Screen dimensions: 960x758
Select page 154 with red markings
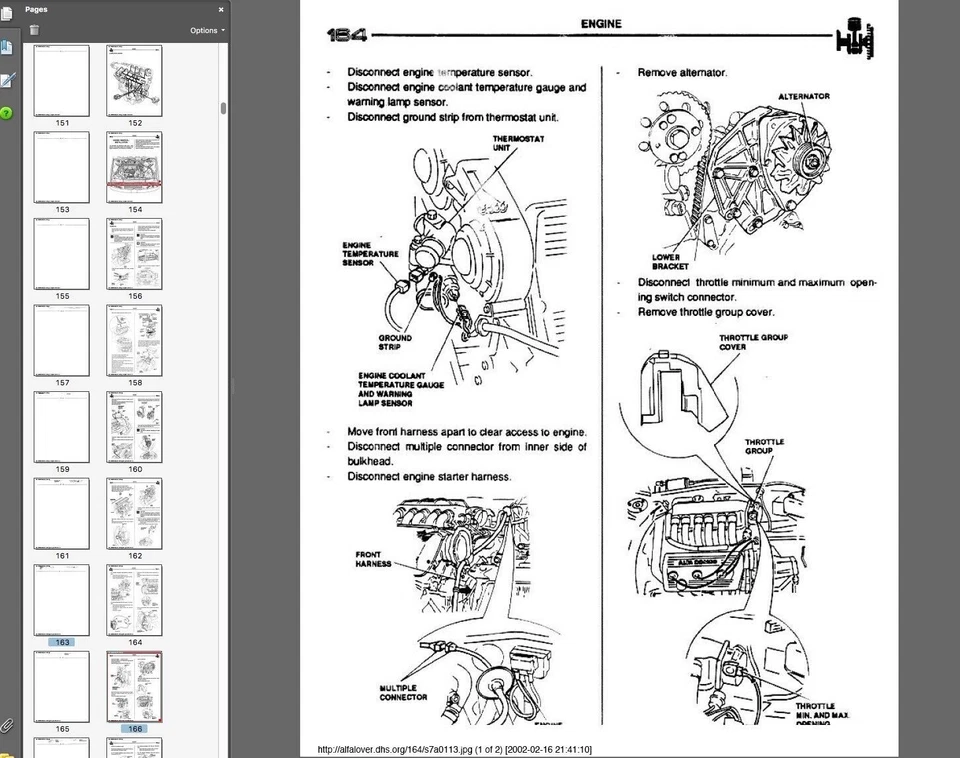tap(133, 167)
